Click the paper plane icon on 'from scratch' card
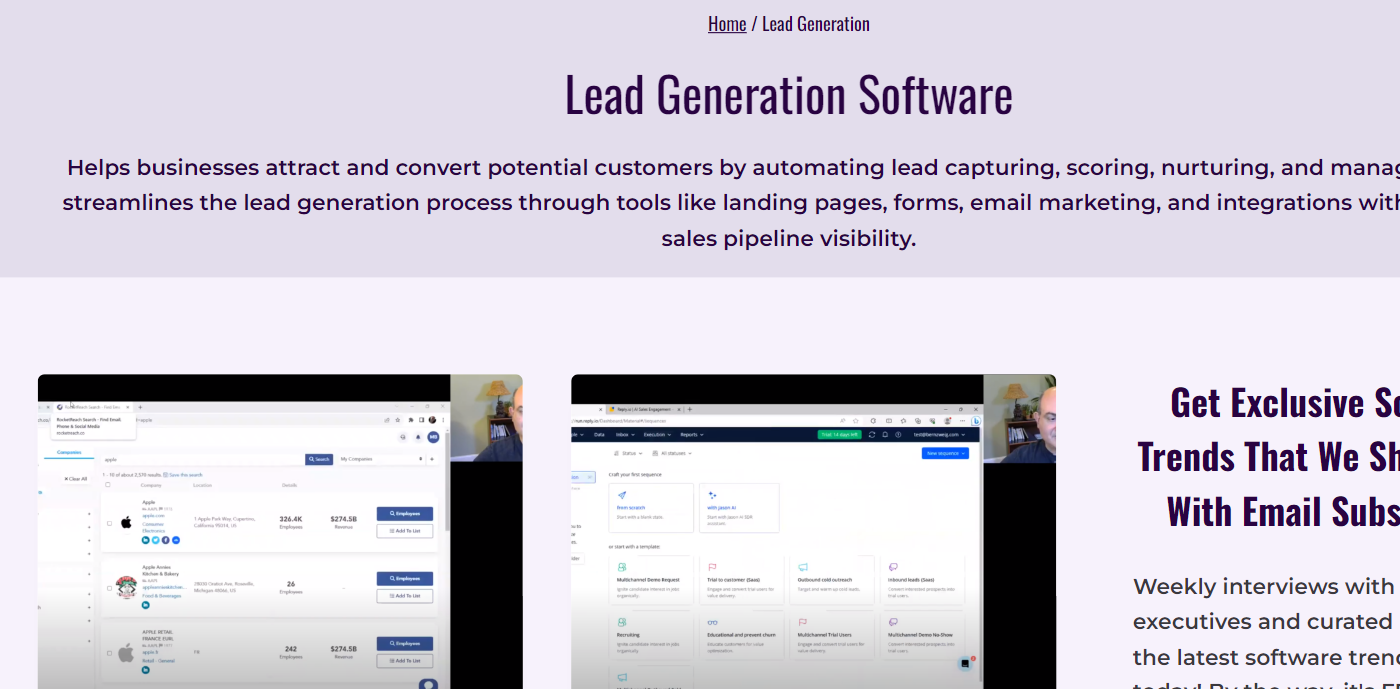The height and width of the screenshot is (689, 1400). (622, 495)
